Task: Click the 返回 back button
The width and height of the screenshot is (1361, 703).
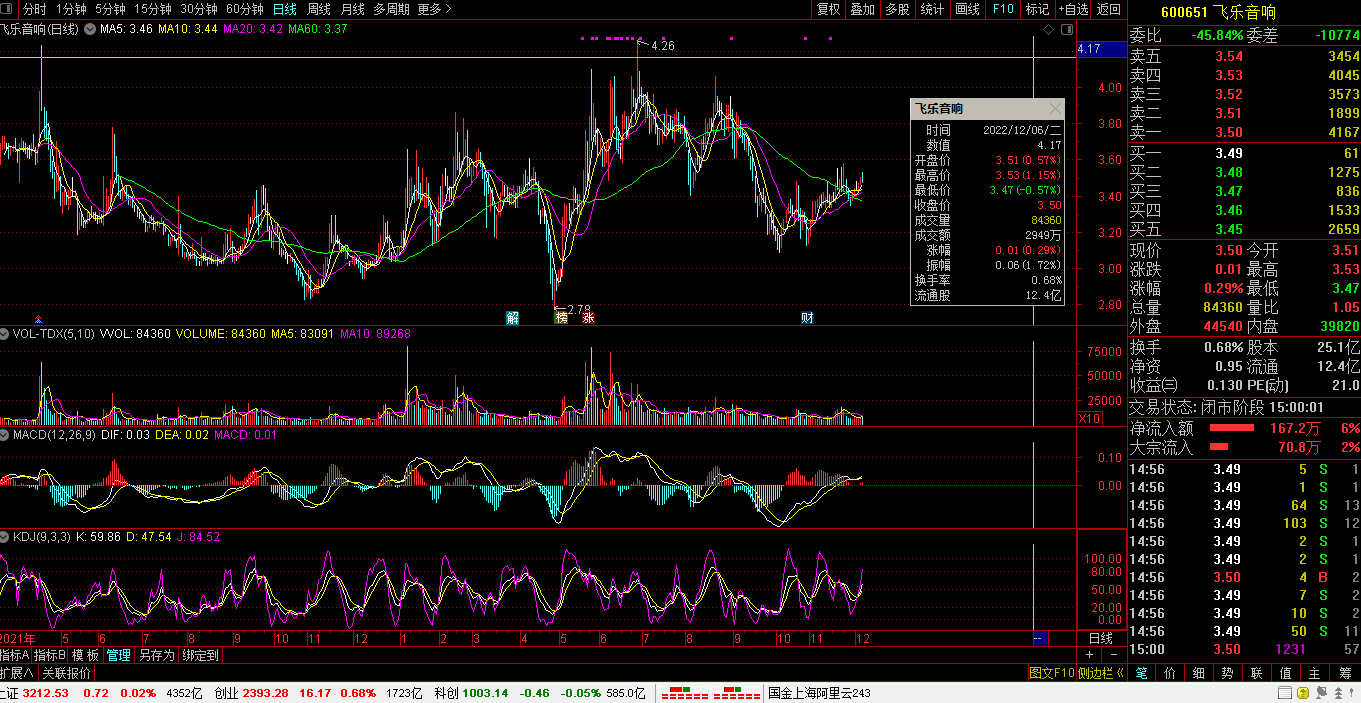Action: [x=1109, y=9]
